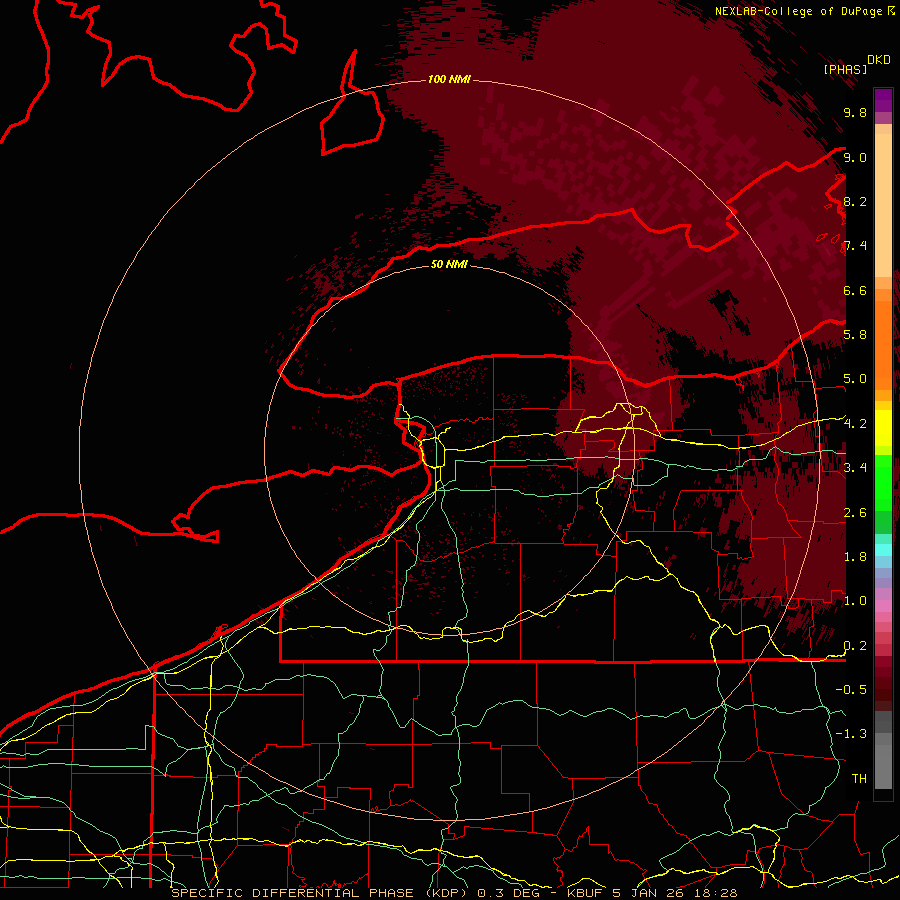The height and width of the screenshot is (900, 900).
Task: Click the 100 NMI range ring label
Action: coord(449,79)
